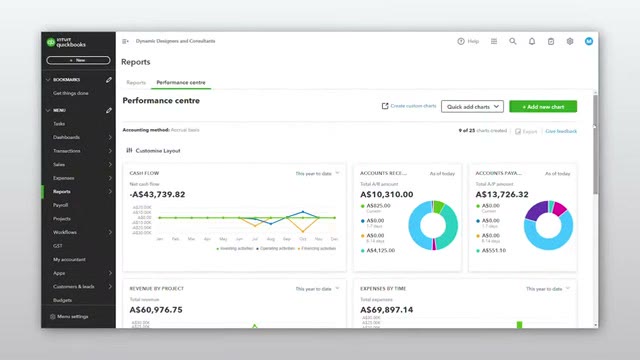Open the apps grid icon
This screenshot has height=360, width=640.
(494, 41)
